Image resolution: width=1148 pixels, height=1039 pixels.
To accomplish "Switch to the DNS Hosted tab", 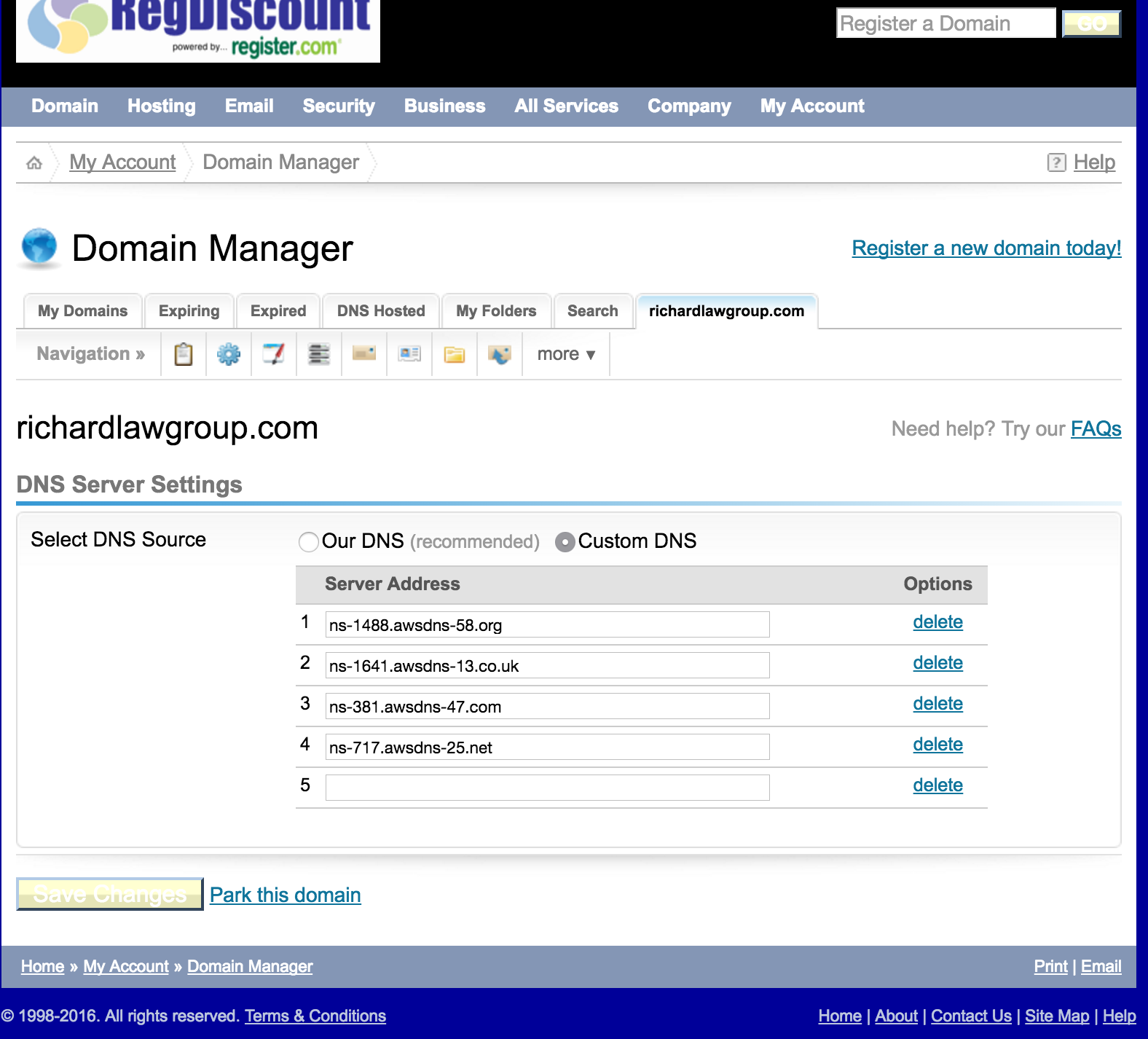I will [381, 311].
